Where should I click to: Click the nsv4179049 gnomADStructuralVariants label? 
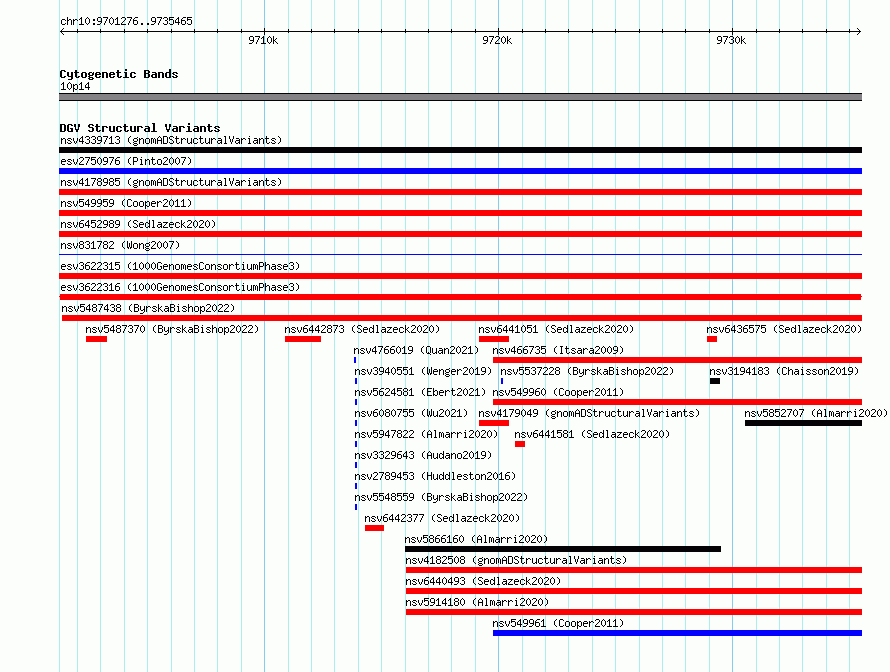[x=589, y=413]
